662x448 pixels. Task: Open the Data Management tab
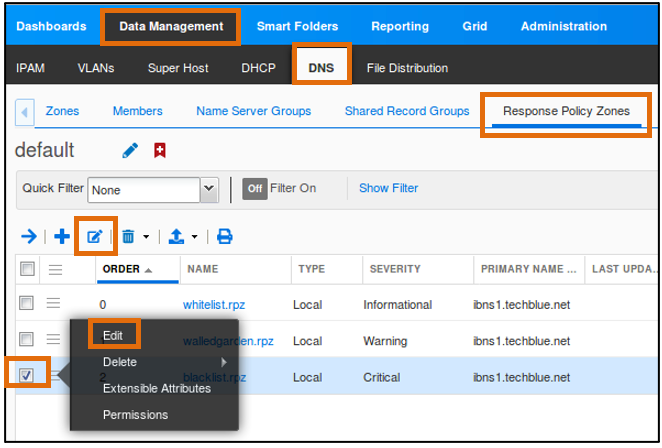tap(171, 26)
